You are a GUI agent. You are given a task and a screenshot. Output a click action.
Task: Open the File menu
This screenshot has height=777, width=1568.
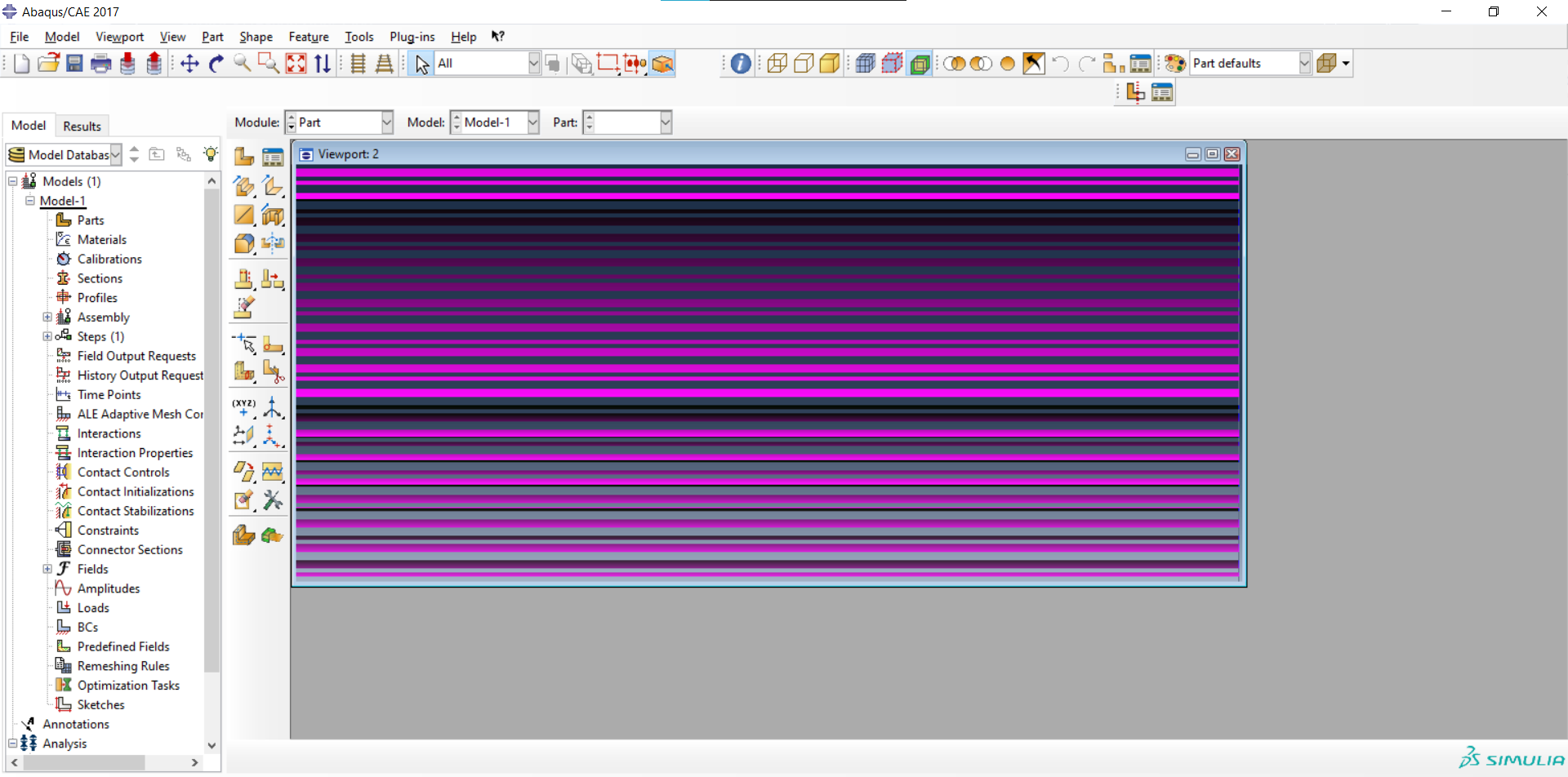[x=19, y=37]
